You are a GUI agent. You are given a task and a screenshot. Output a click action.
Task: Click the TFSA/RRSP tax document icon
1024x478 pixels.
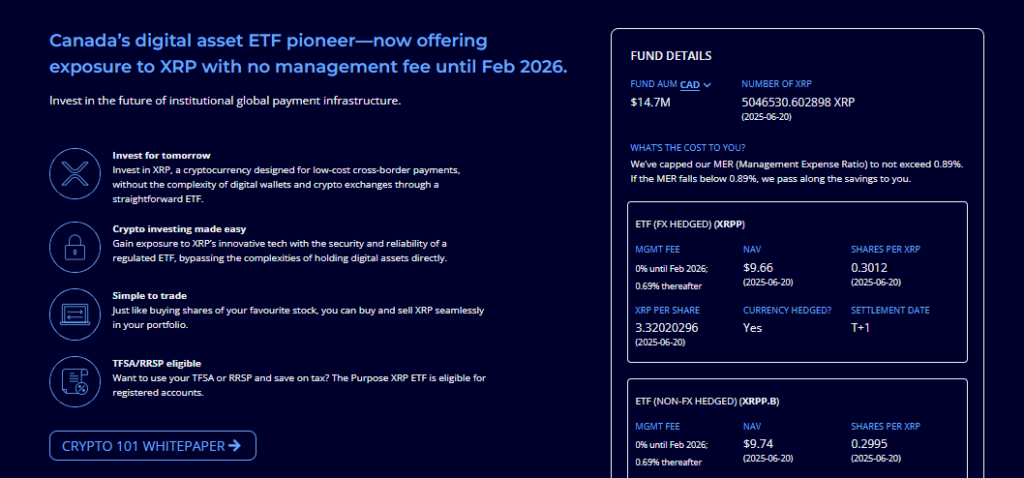point(74,381)
